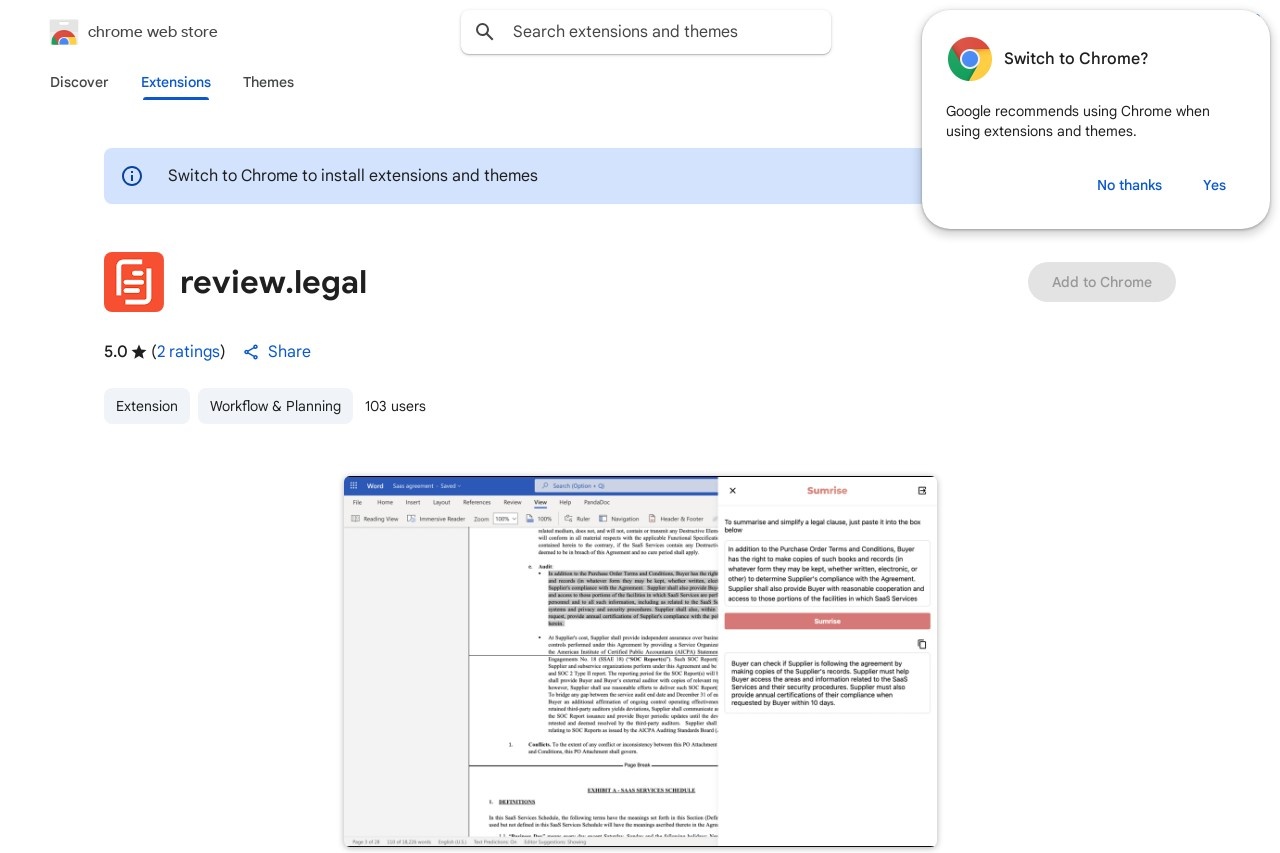Screen dimensions: 1280x853
Task: Click the Workflow & Planning chip
Action: coord(275,406)
